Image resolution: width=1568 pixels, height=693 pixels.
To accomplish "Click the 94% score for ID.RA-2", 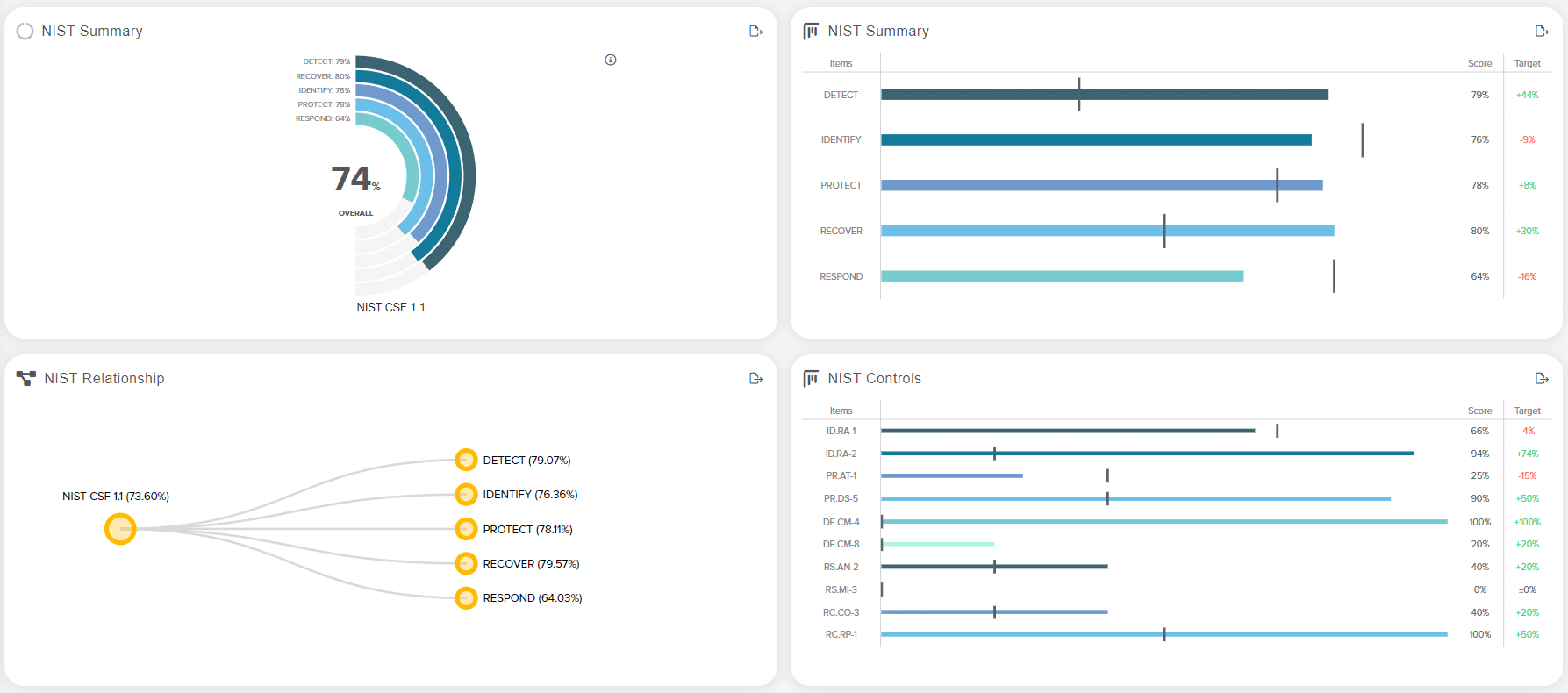I will coord(1479,454).
